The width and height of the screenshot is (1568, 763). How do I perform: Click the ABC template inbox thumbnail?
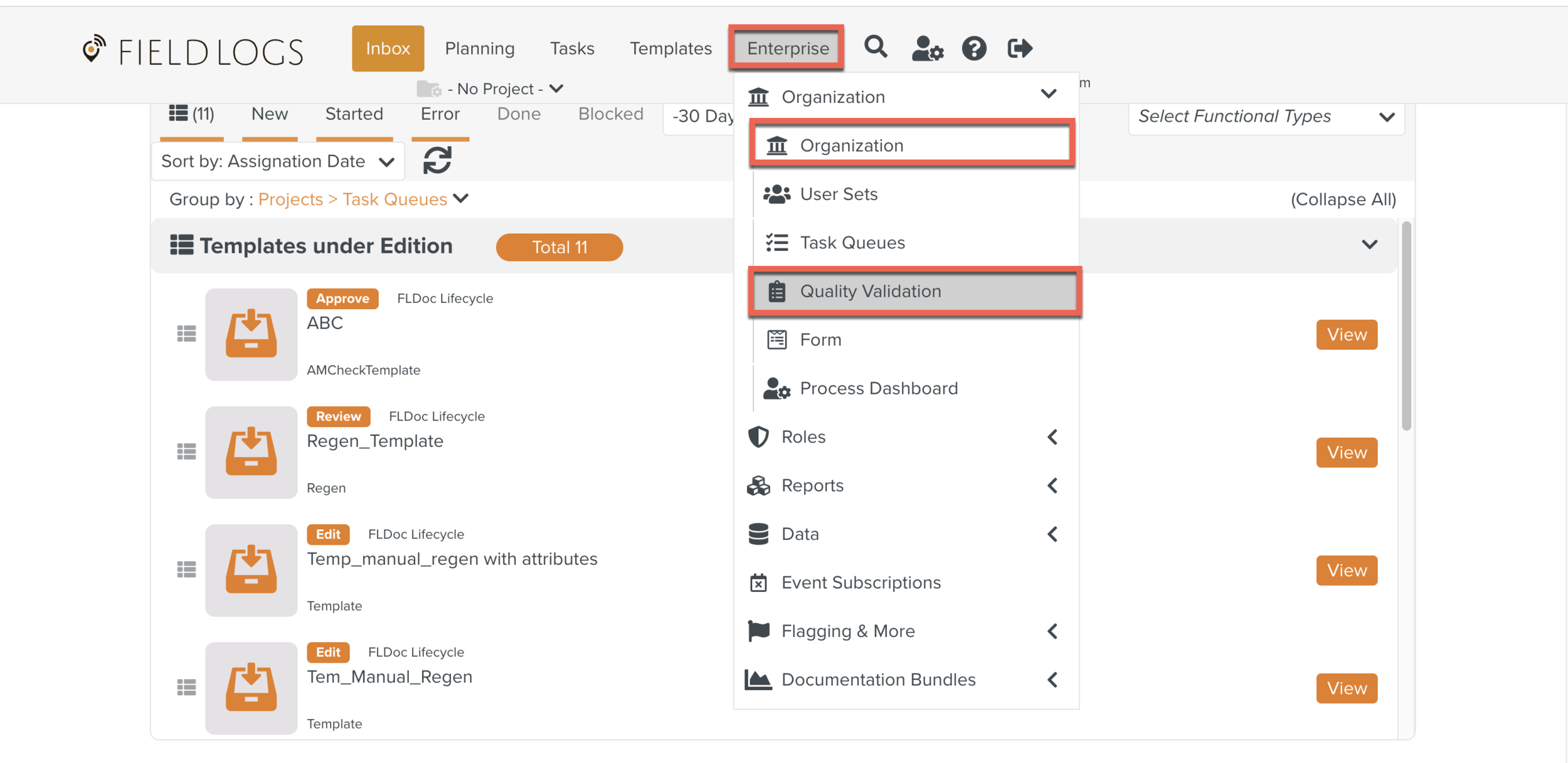251,334
